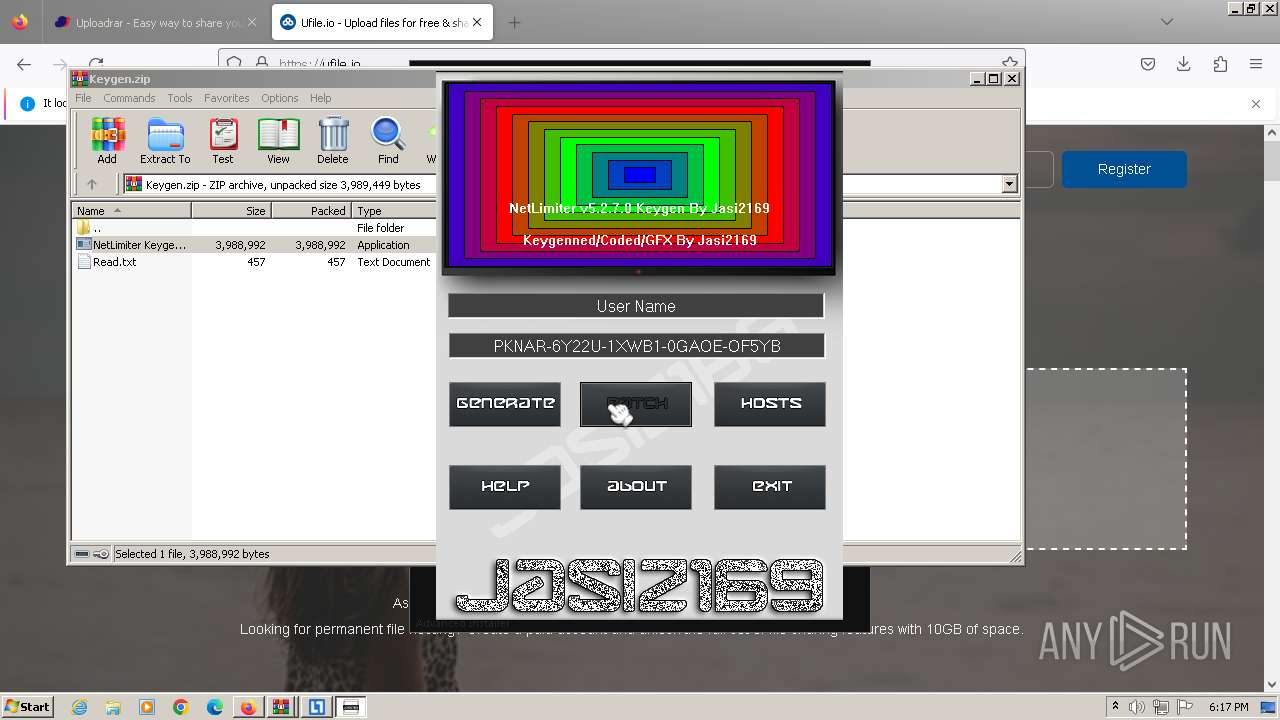Open the File menu in WinRAR

click(x=83, y=98)
